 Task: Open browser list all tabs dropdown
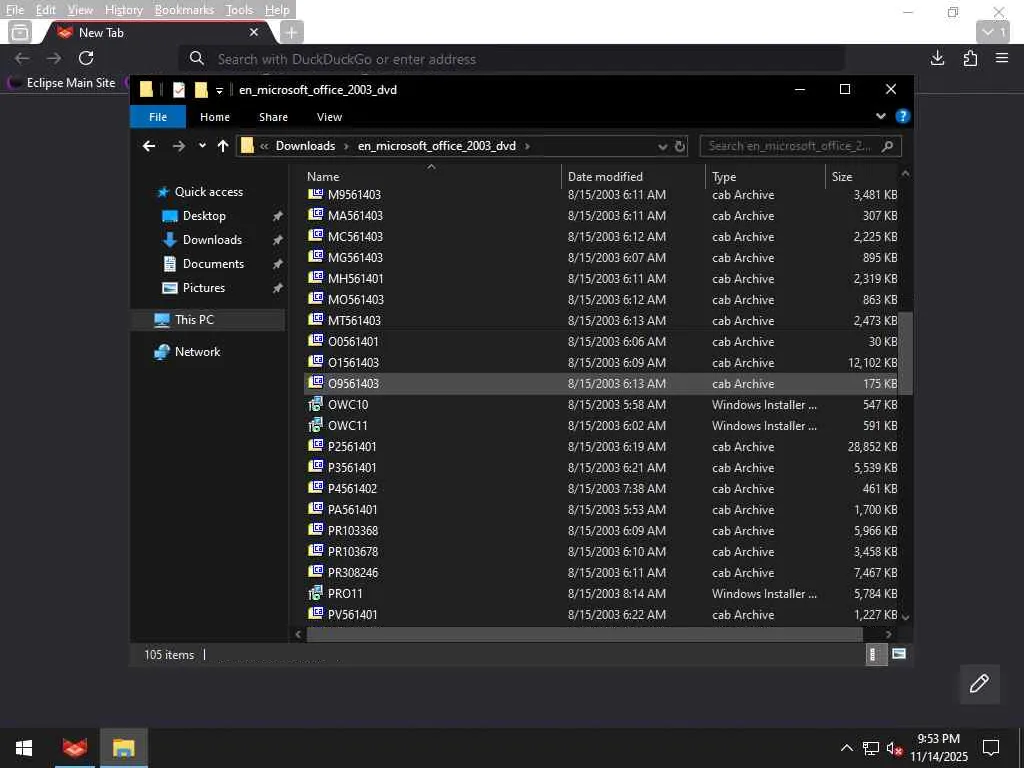[993, 32]
